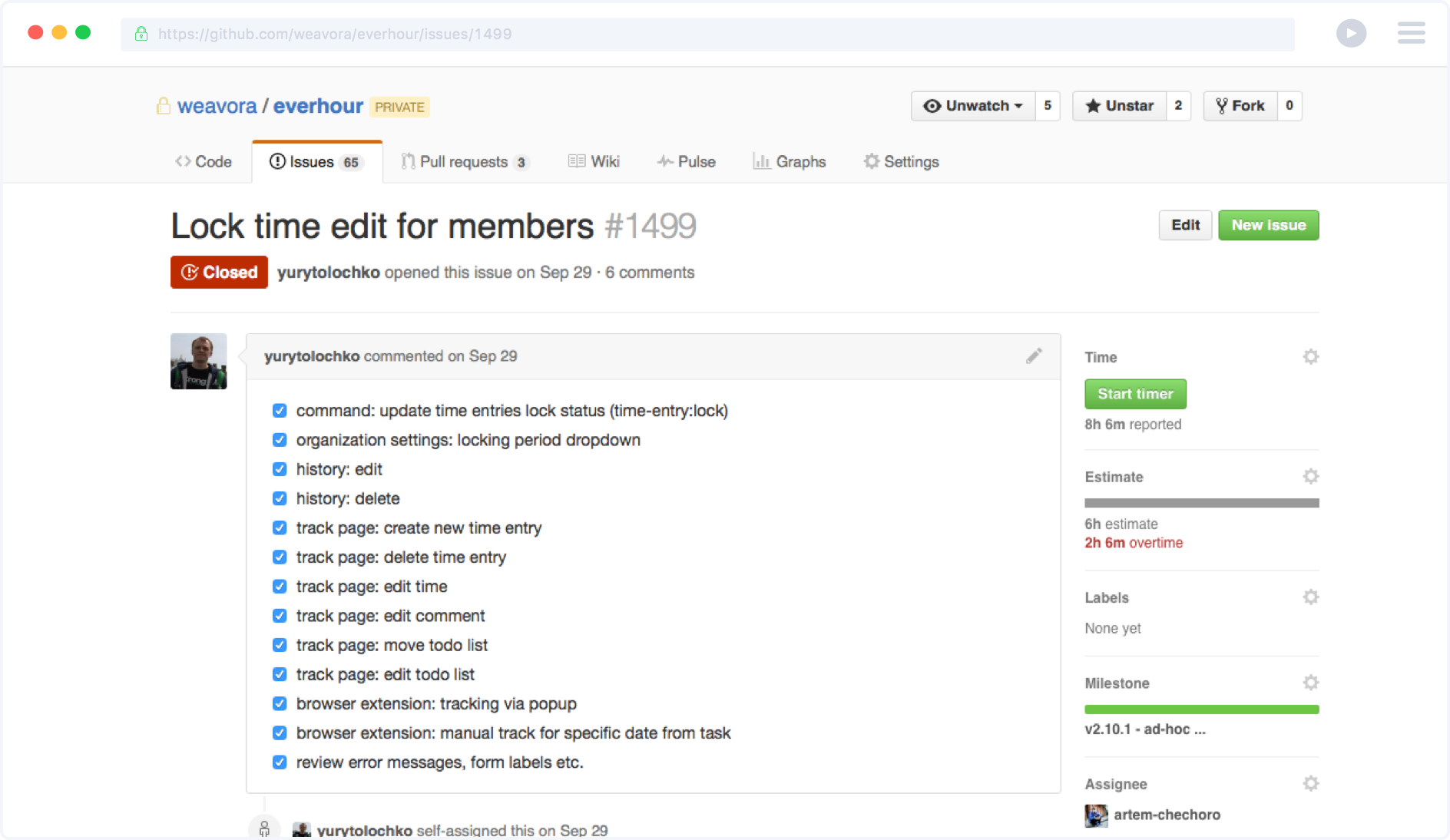The image size is (1450, 840).
Task: Open the repository Settings tab
Action: [901, 161]
